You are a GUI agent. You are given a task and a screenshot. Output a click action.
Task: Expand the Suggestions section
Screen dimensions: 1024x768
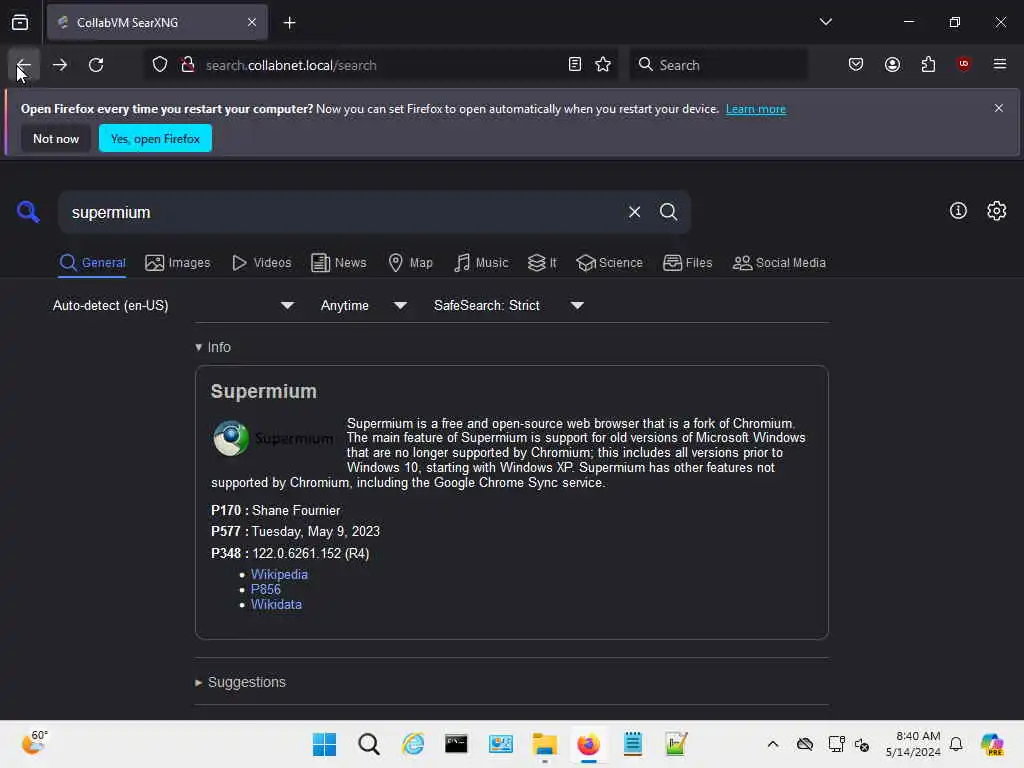tap(240, 682)
